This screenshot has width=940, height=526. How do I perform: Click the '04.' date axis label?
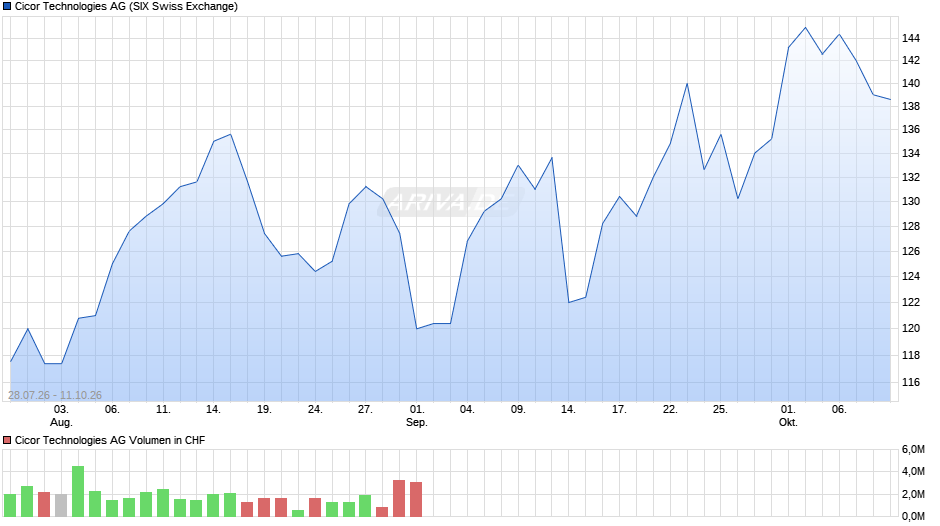467,410
